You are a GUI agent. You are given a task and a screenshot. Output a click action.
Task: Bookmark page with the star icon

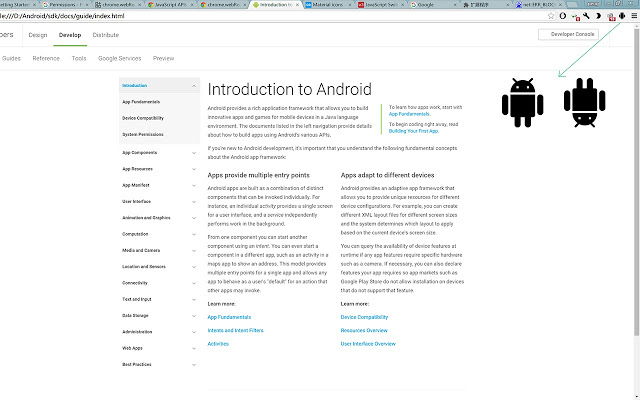551,16
